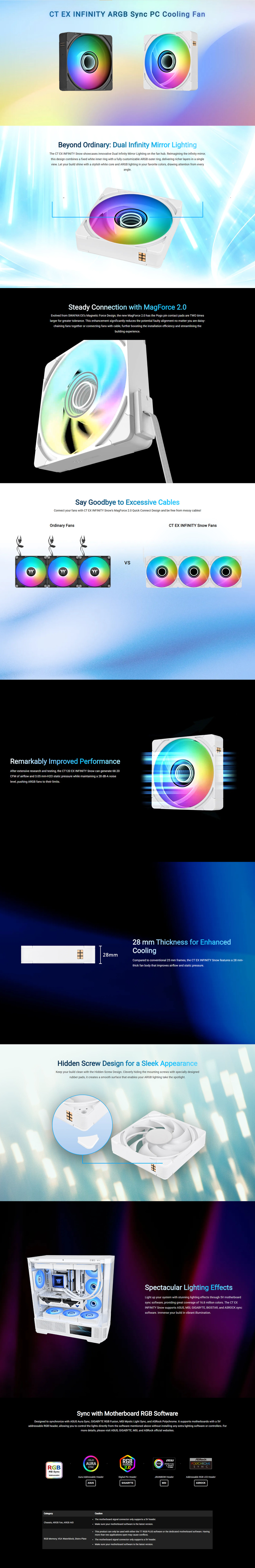Click the 'Category' table header

[48, 1513]
